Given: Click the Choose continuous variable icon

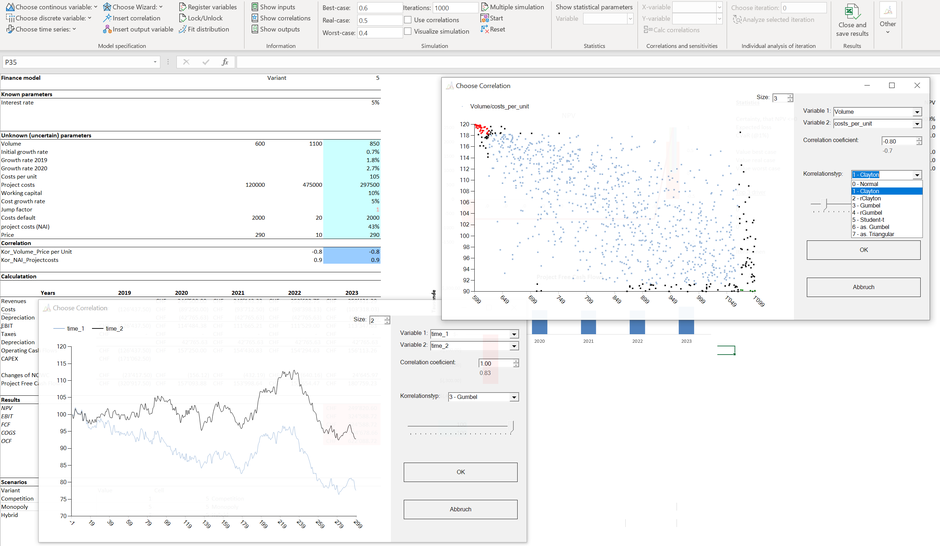Looking at the screenshot, I should pyautogui.click(x=10, y=7).
